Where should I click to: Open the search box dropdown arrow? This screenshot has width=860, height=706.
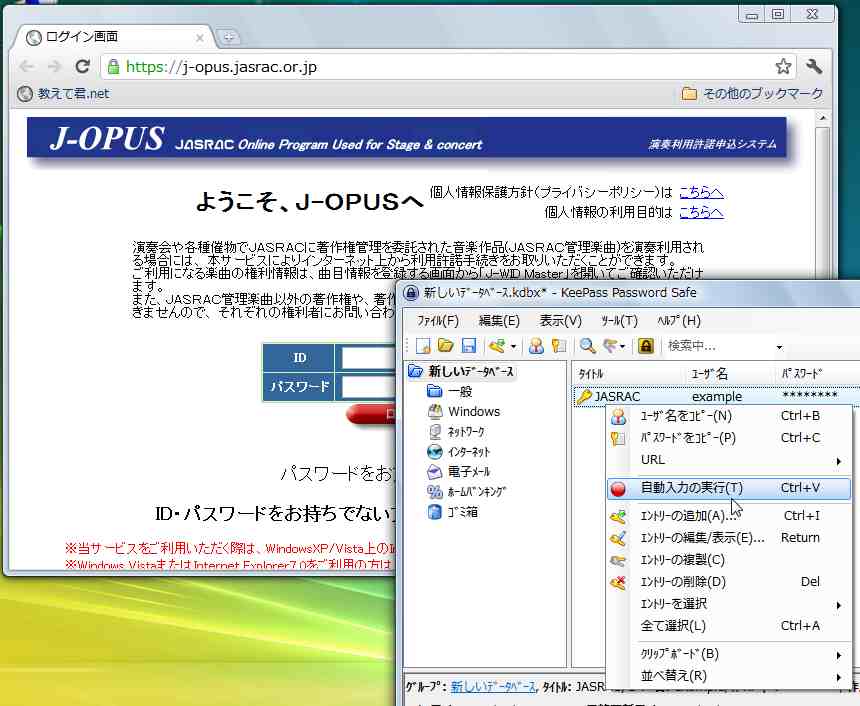(779, 347)
